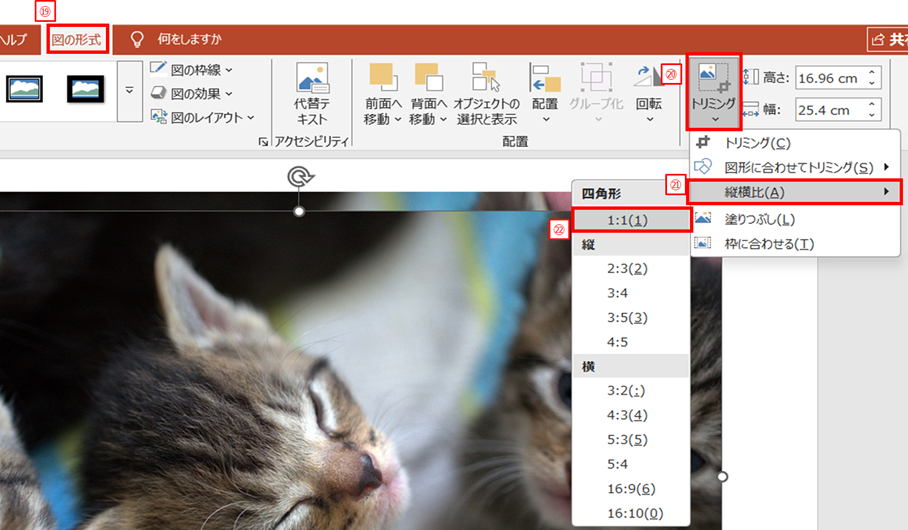The image size is (908, 530).
Task: Open Picture Border (図の枠線) dropdown
Action: 192,69
